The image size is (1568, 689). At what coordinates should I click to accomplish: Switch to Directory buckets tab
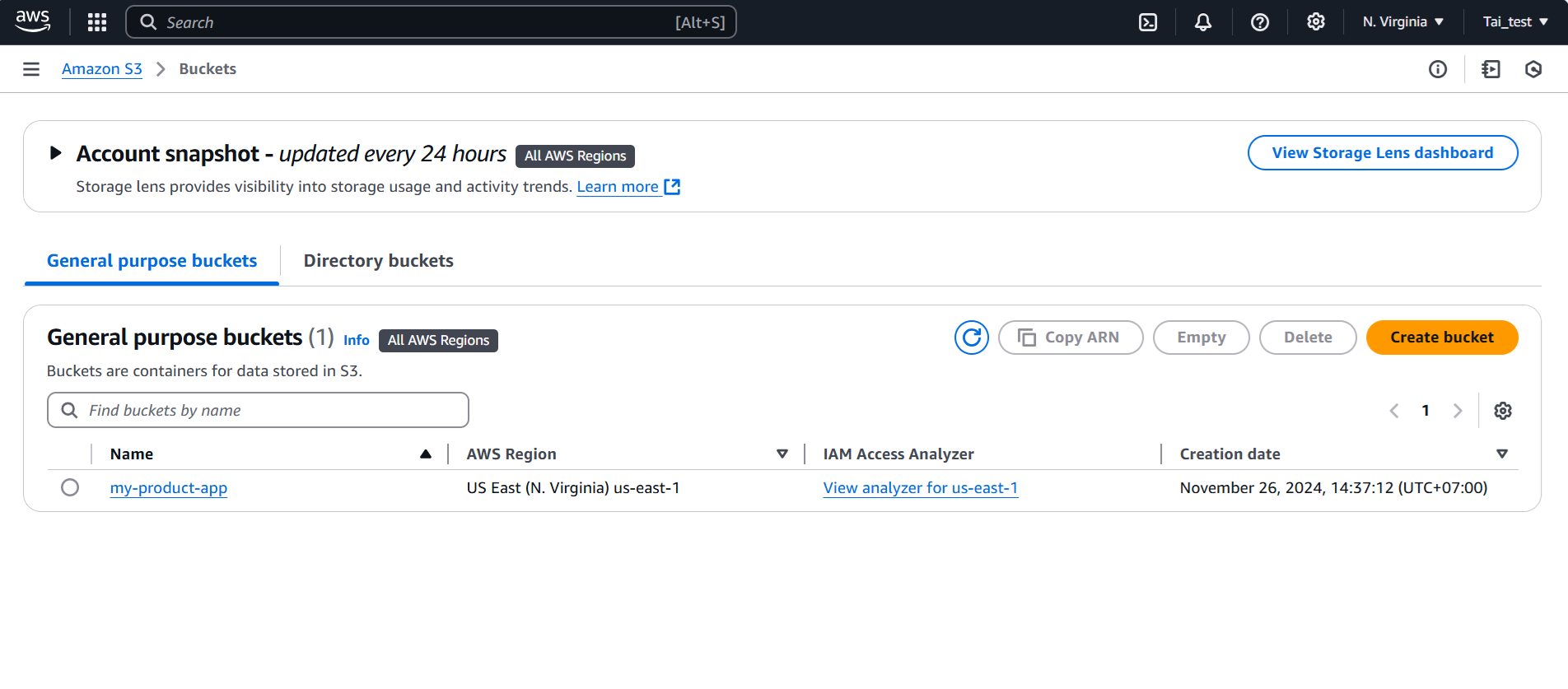[379, 261]
